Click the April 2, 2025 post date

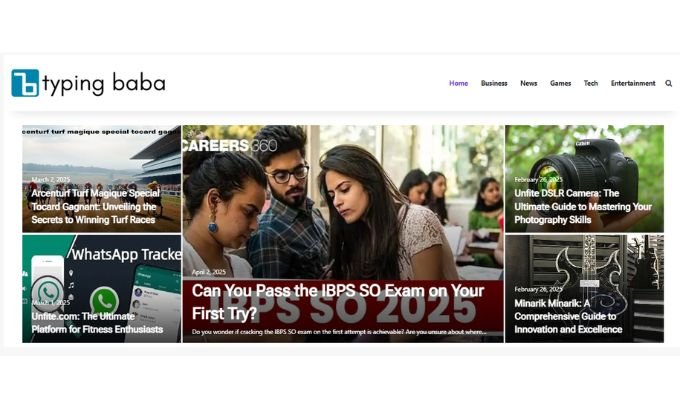click(209, 272)
